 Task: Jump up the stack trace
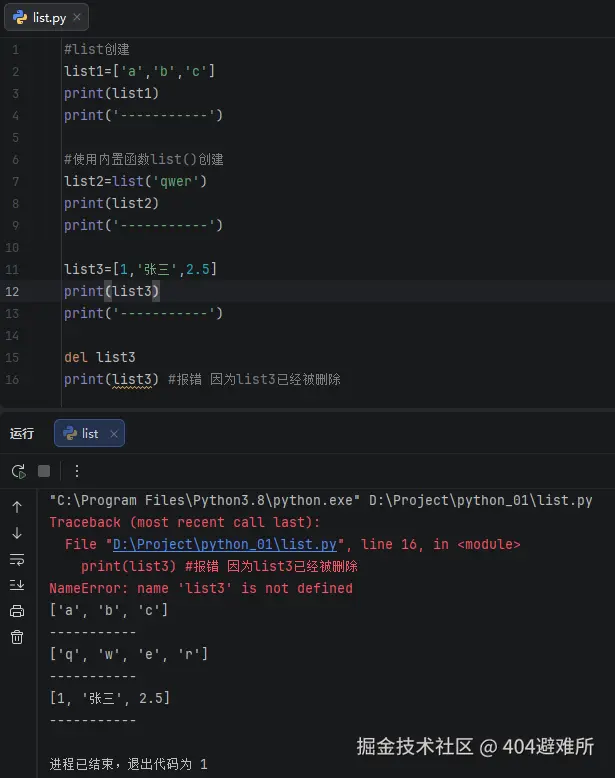pos(17,507)
